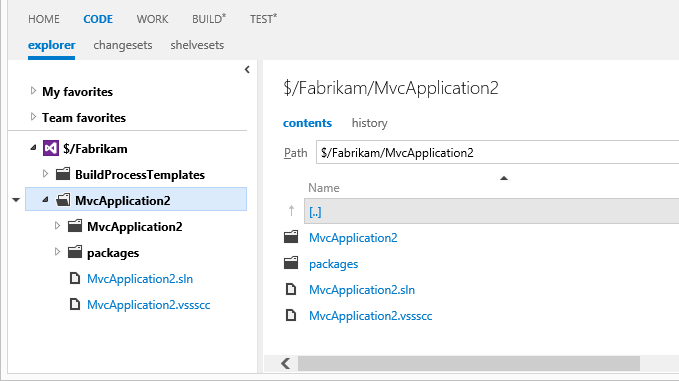Expand Team favorites node

pyautogui.click(x=33, y=117)
